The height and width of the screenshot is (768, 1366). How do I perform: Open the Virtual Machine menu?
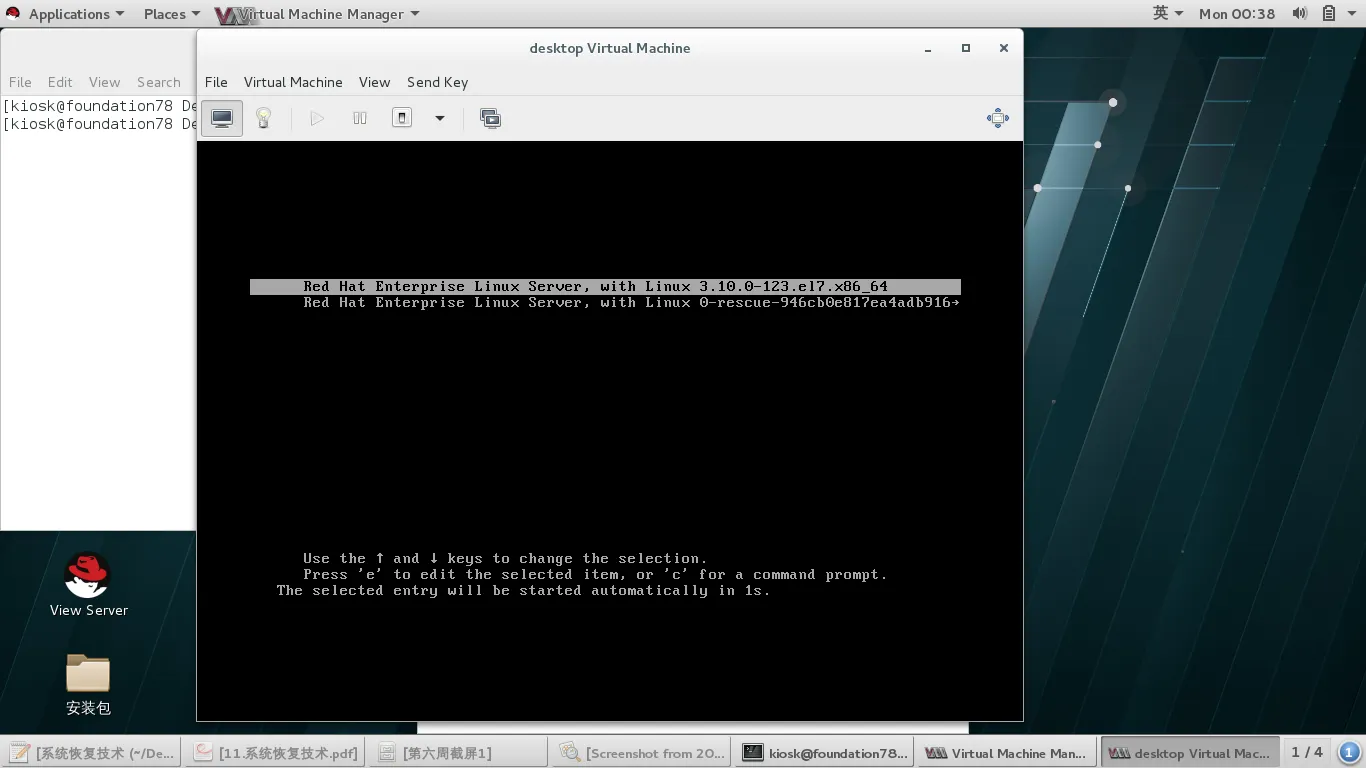pos(293,82)
